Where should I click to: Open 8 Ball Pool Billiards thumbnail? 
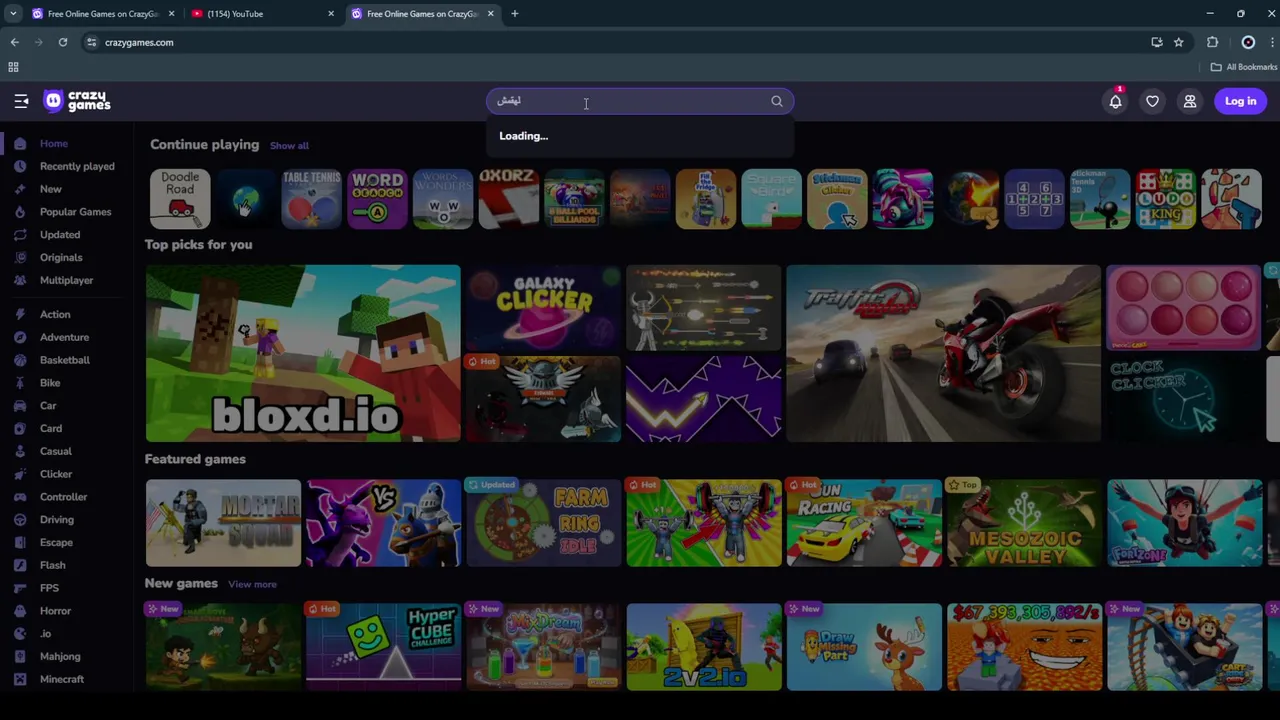(x=574, y=198)
